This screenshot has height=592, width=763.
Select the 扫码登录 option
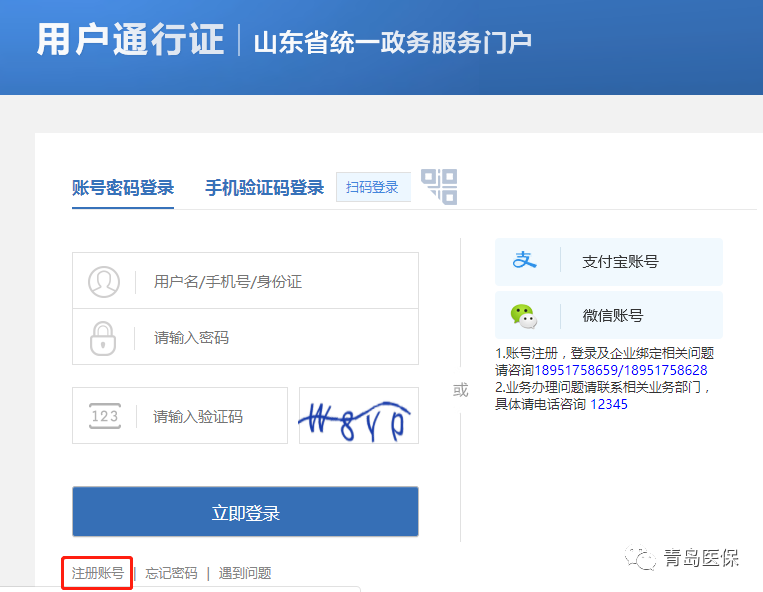coord(372,188)
